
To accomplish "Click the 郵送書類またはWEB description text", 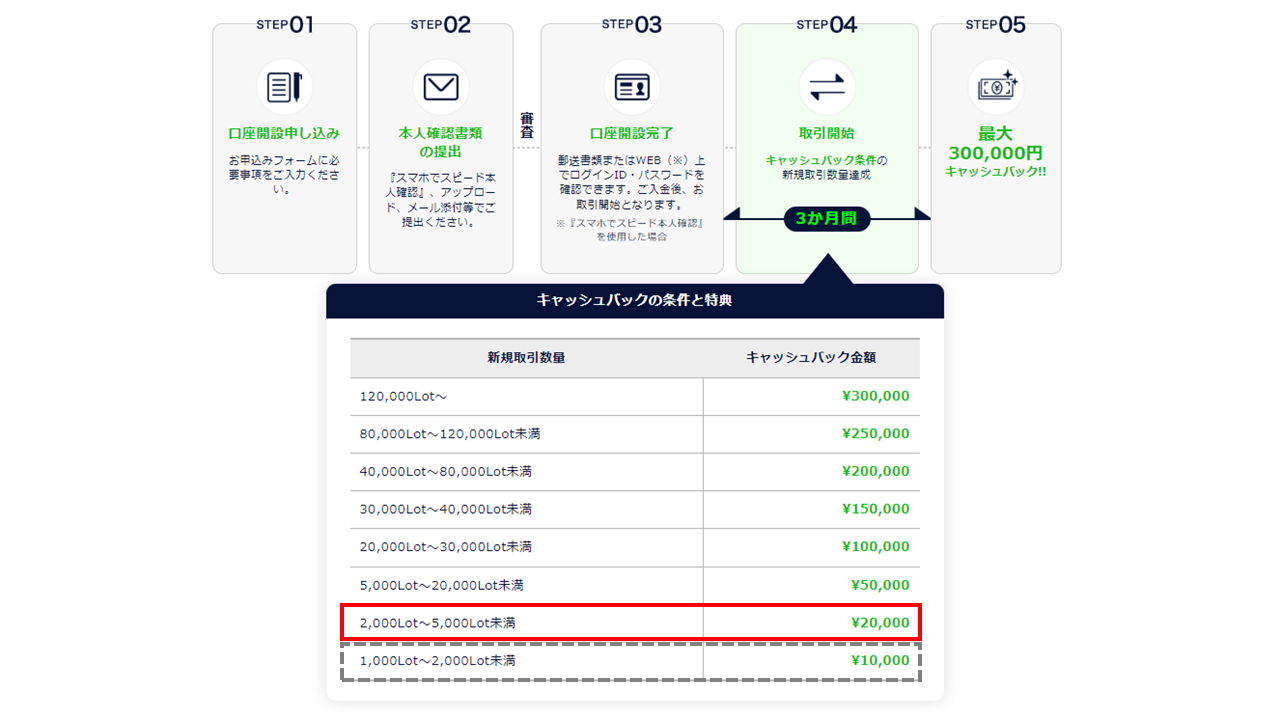I will (x=632, y=182).
